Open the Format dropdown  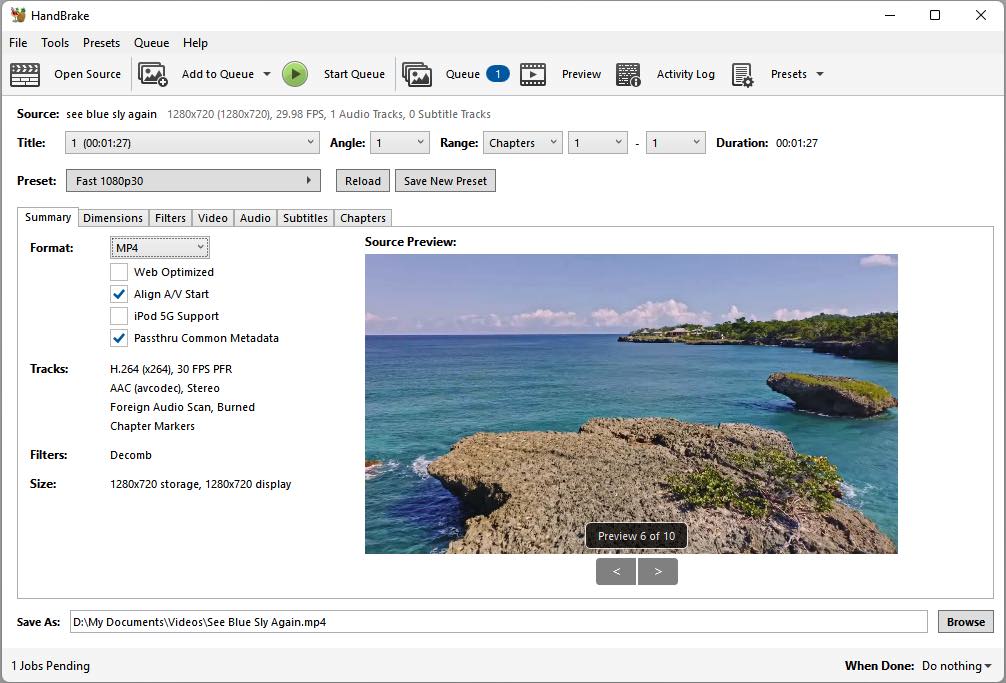click(x=159, y=247)
